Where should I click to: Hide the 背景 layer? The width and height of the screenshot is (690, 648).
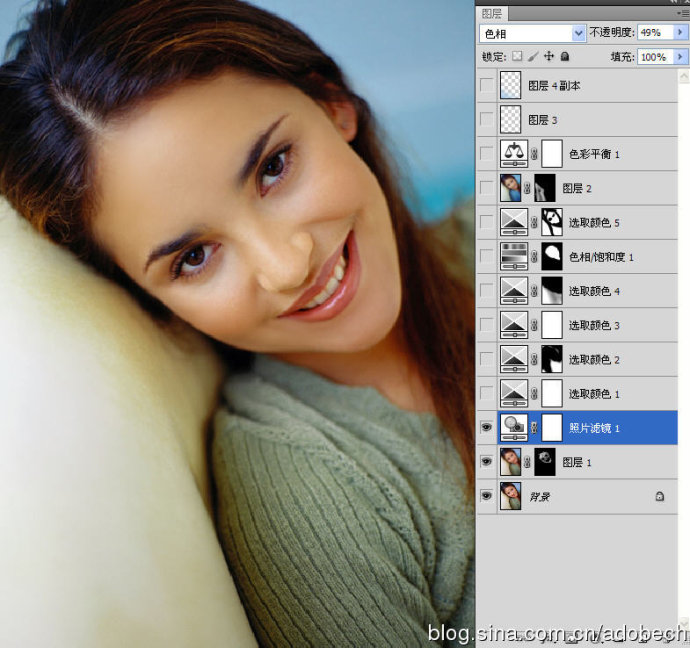(x=487, y=496)
